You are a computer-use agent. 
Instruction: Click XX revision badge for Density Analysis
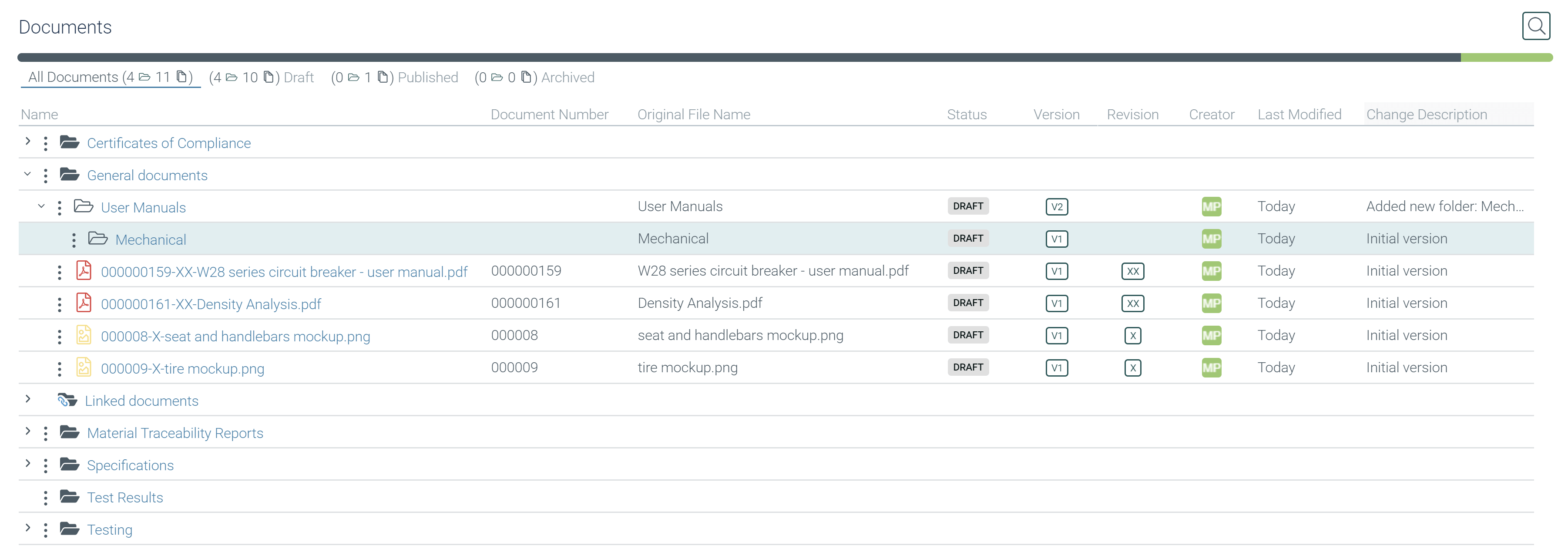pos(1133,303)
